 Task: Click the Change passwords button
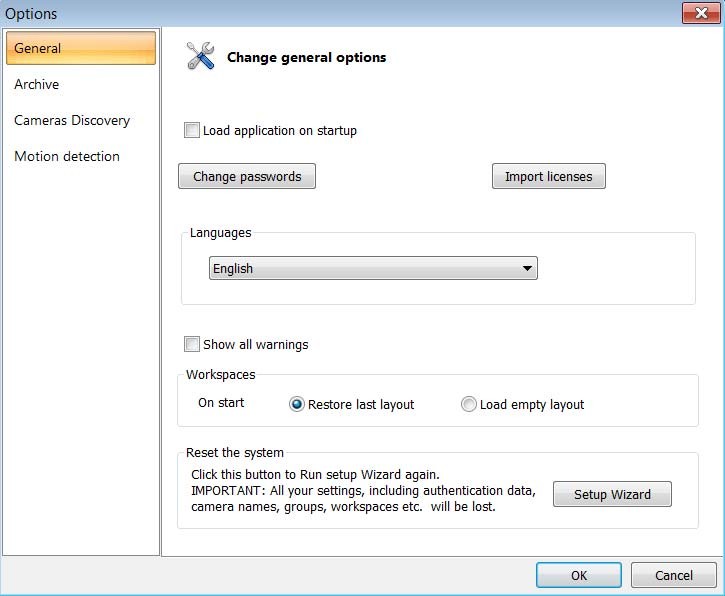click(x=247, y=176)
